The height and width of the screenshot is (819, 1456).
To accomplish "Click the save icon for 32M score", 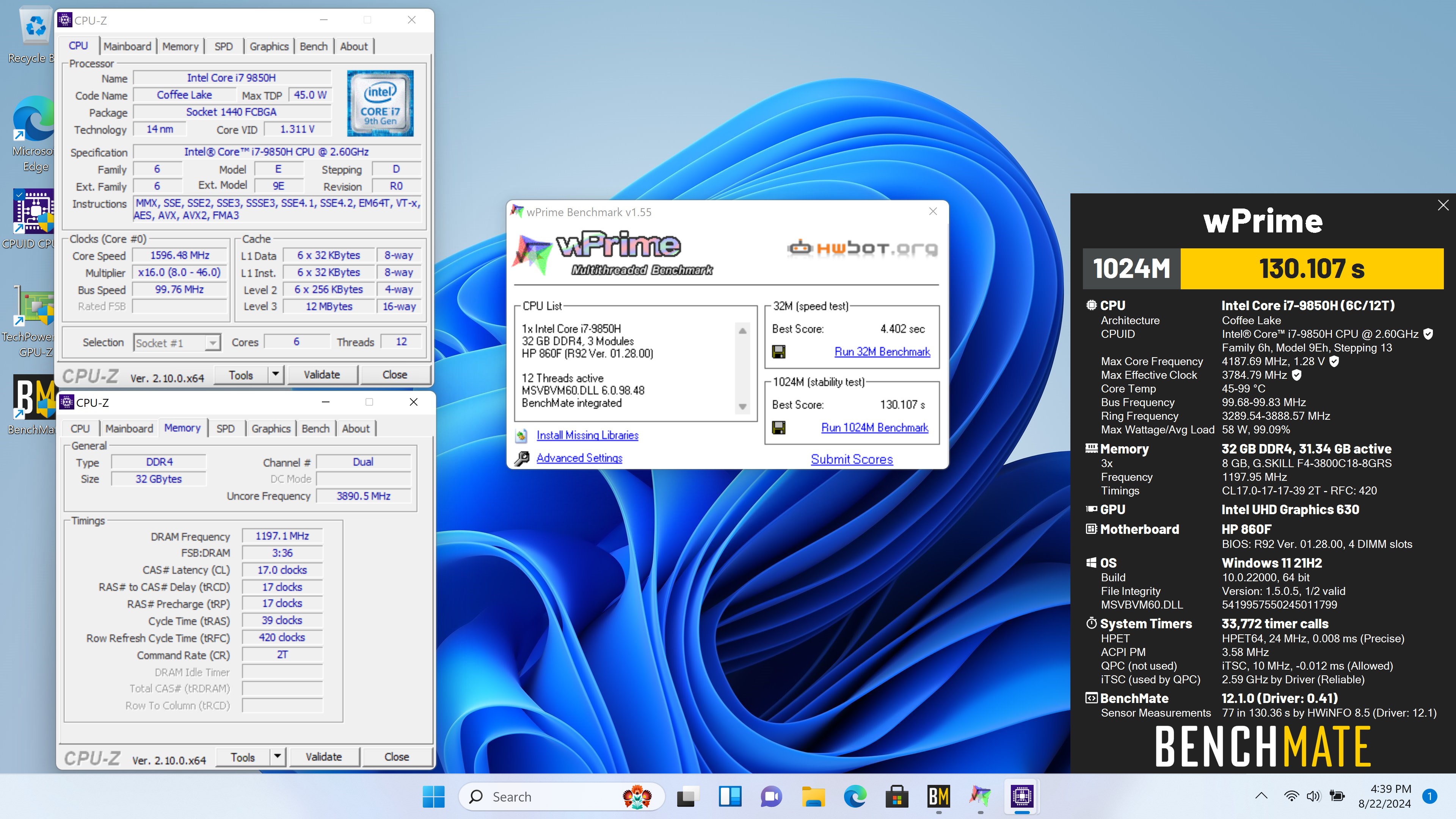I will tap(778, 351).
